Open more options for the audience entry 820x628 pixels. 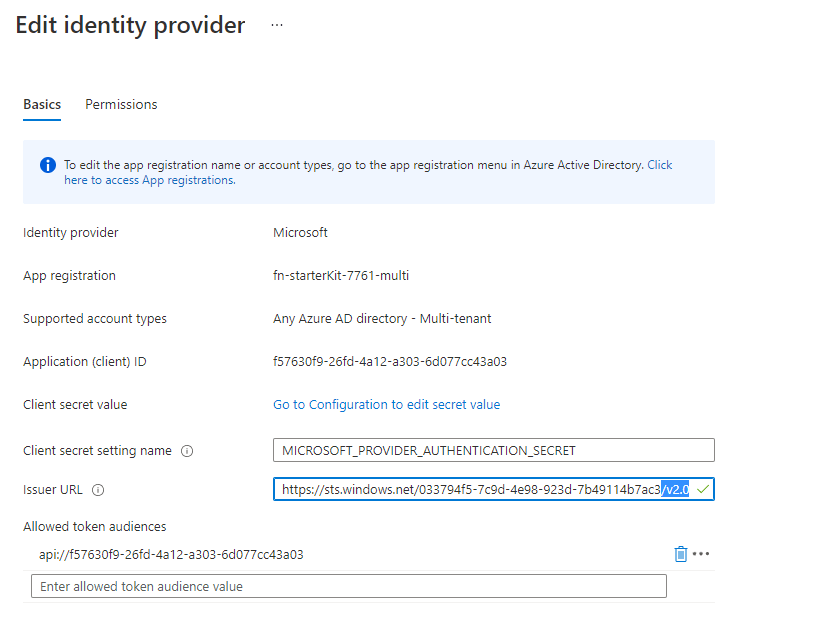click(701, 554)
